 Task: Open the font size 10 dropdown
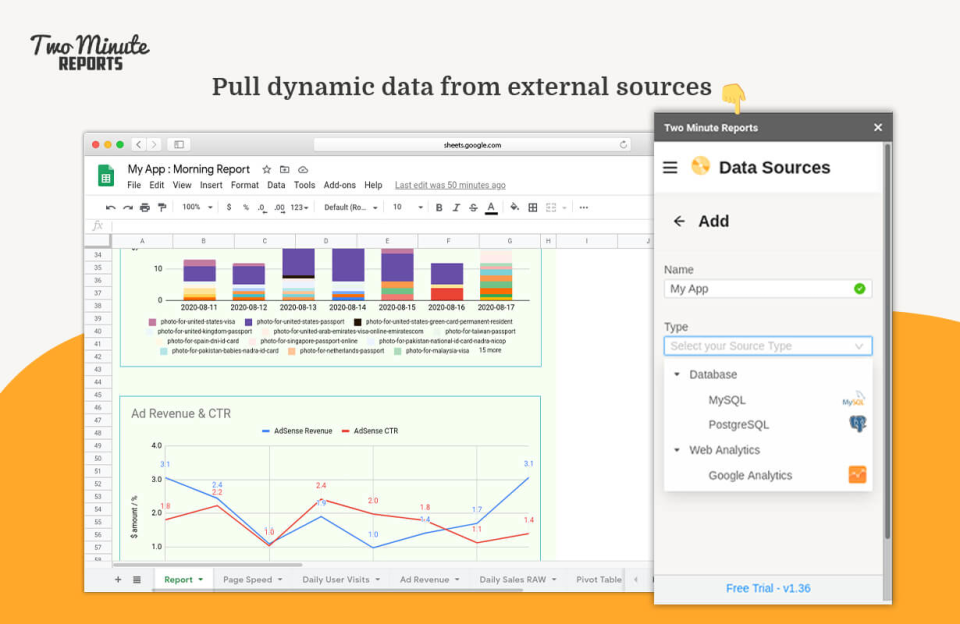pyautogui.click(x=408, y=208)
